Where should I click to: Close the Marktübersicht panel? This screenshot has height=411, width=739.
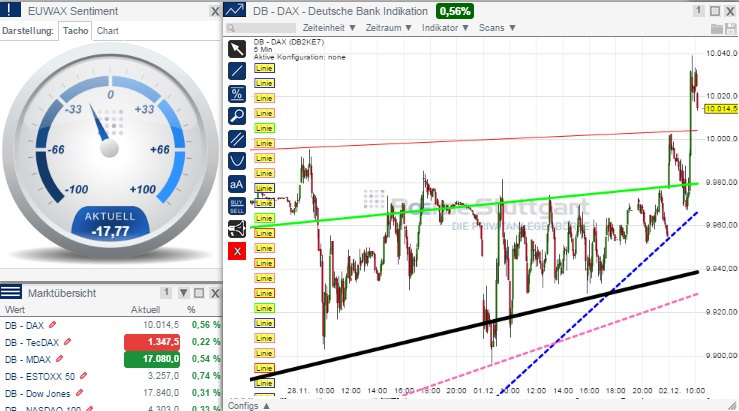[215, 294]
